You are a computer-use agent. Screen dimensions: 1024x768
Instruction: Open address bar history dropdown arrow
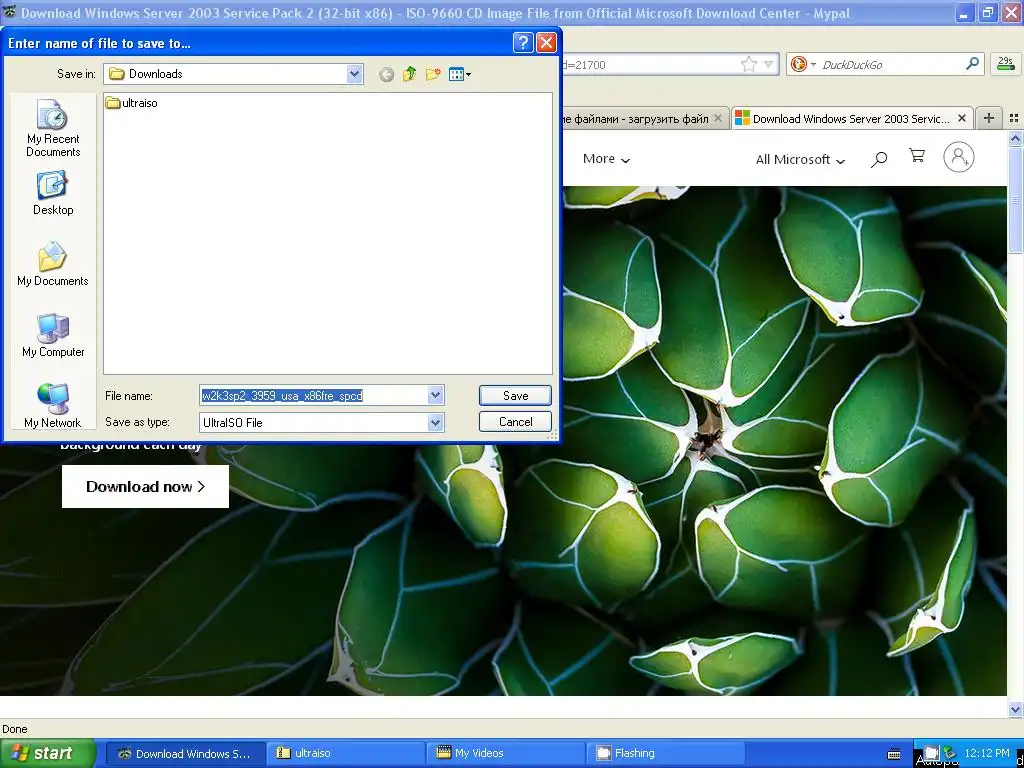769,64
